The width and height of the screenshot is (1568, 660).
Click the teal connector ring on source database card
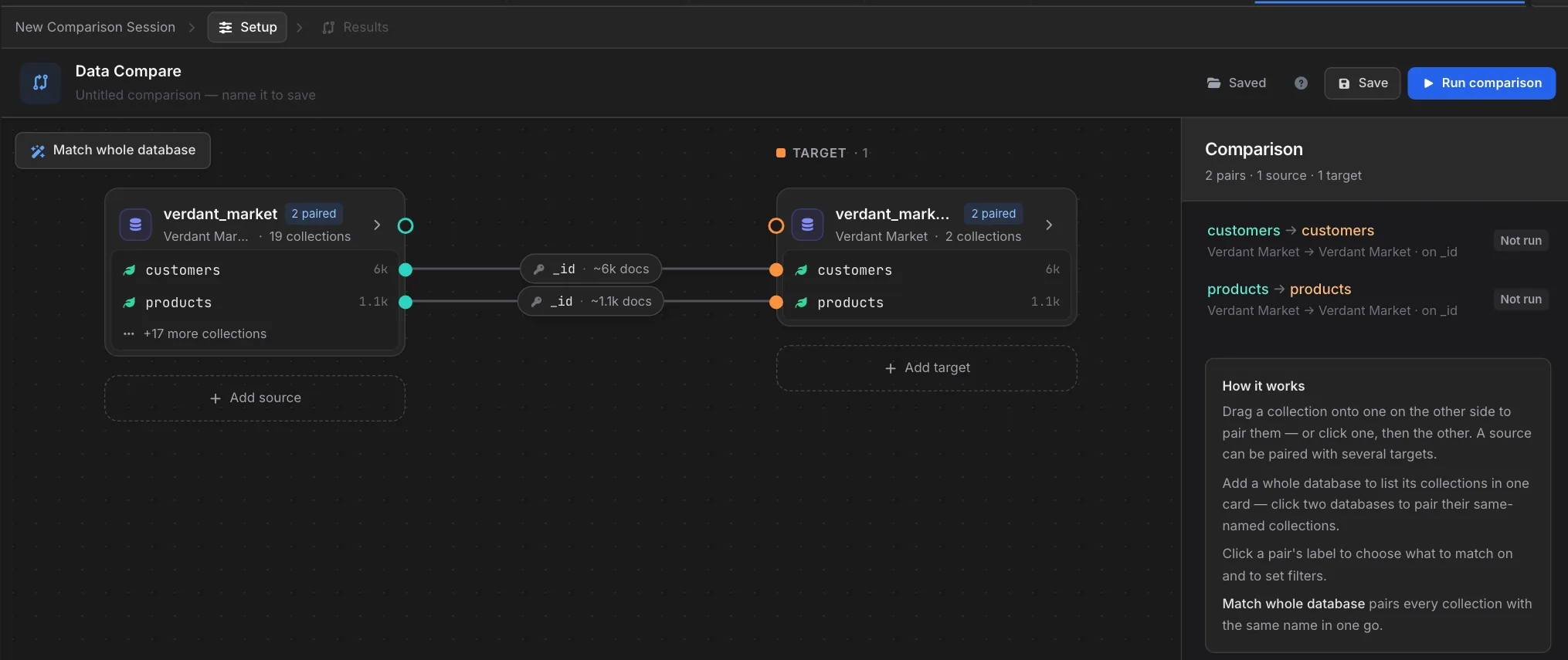pyautogui.click(x=406, y=225)
